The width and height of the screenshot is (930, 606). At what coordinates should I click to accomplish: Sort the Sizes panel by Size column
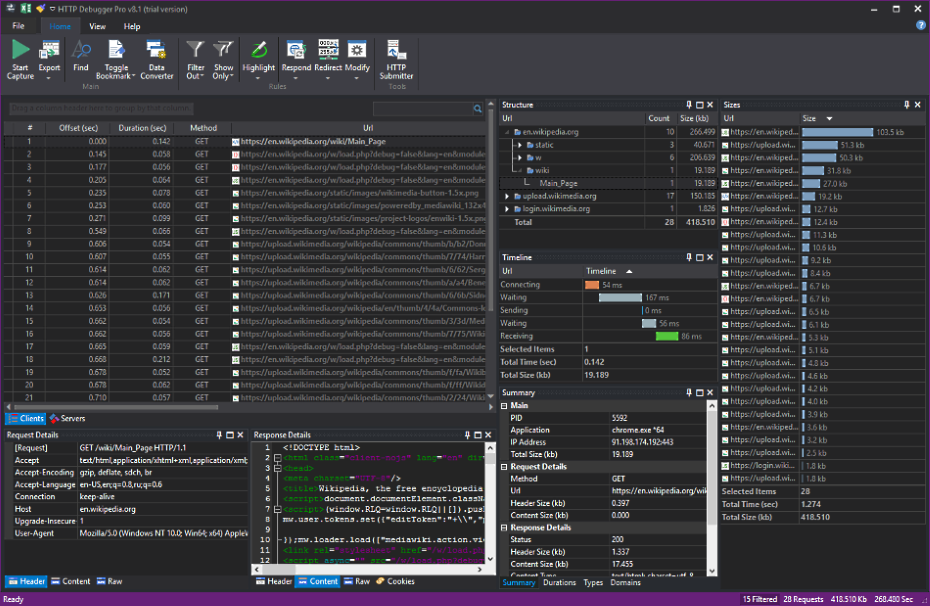tap(861, 119)
